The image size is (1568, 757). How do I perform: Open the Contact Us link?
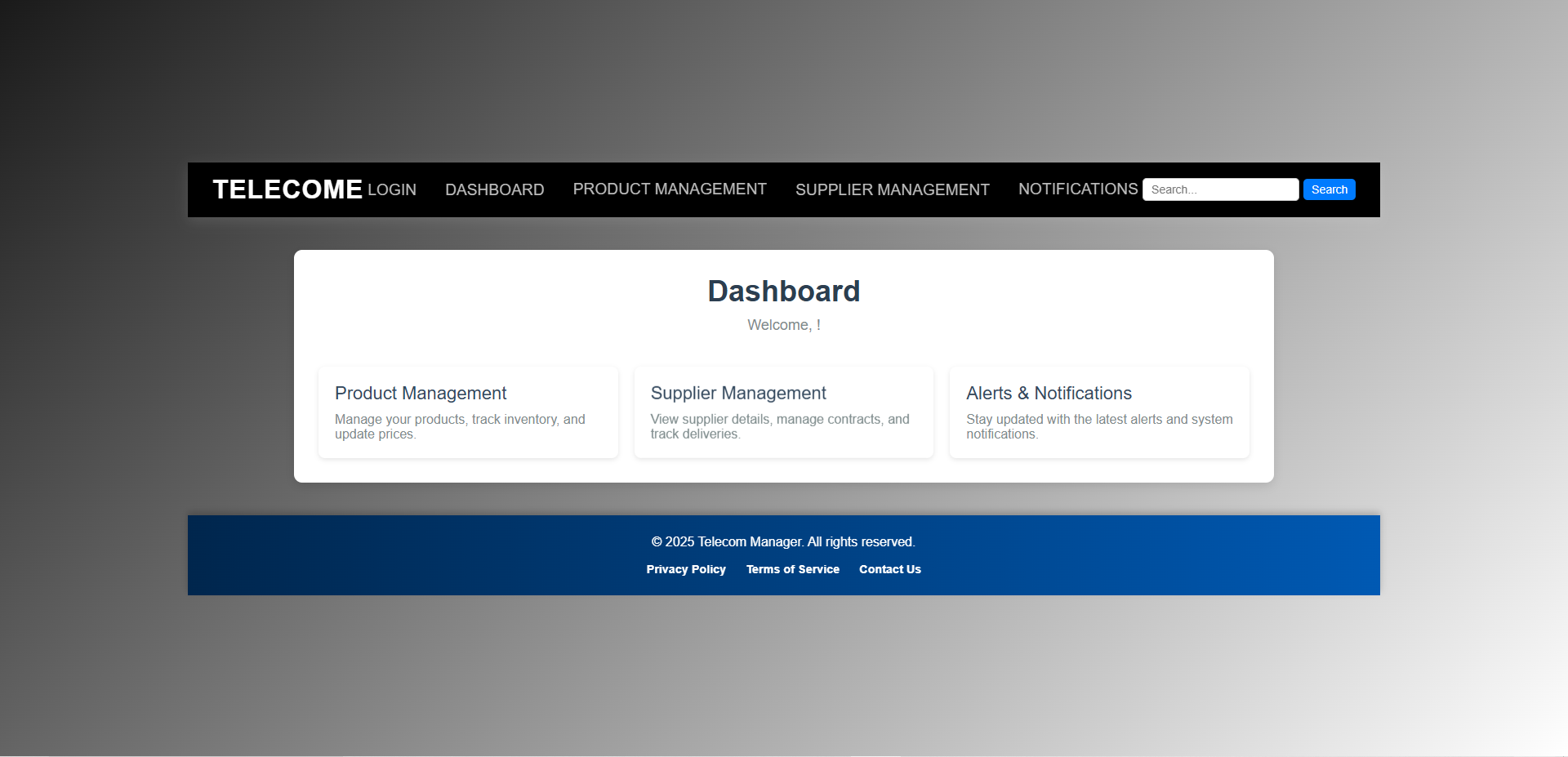889,569
